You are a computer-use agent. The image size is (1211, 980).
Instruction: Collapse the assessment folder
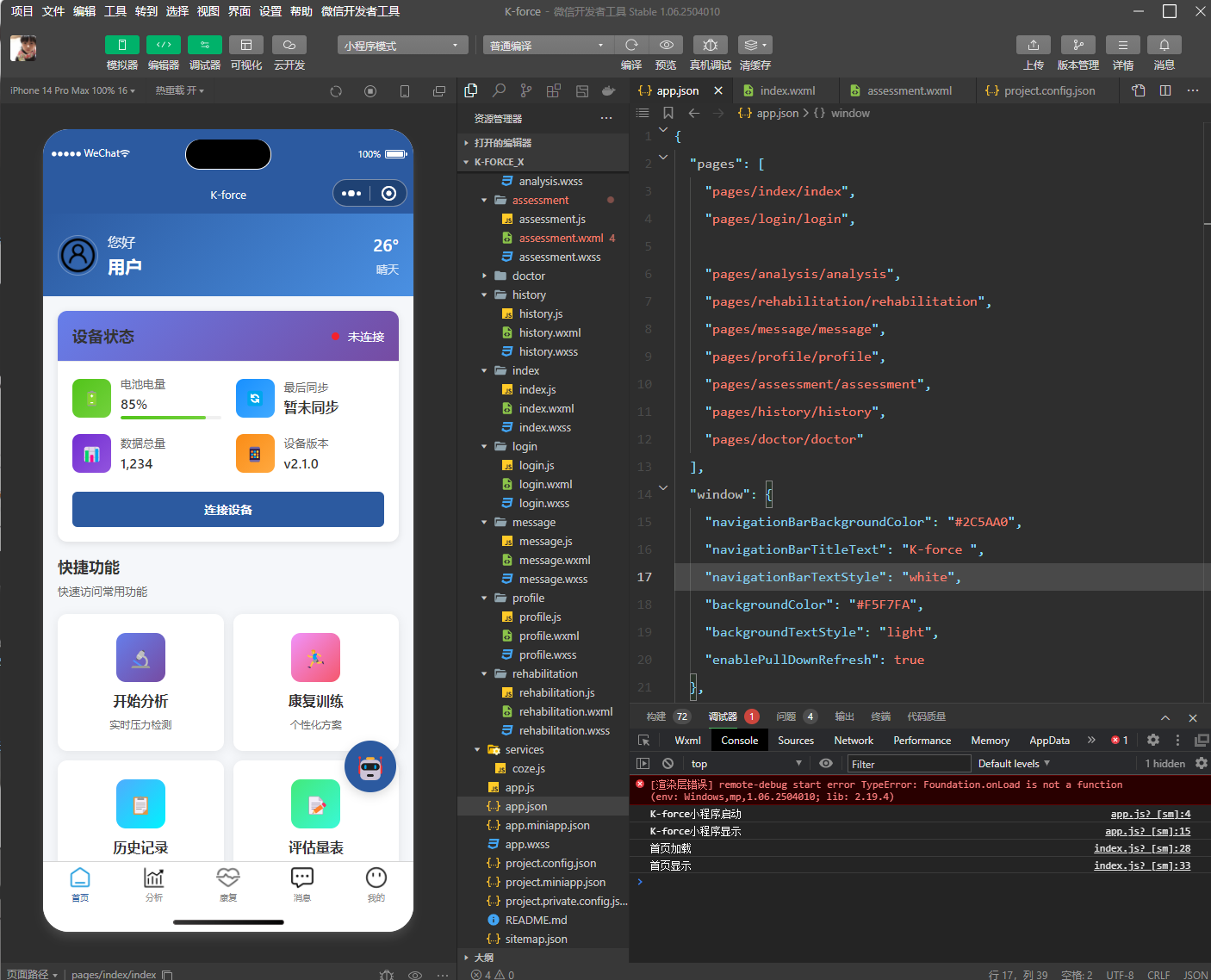point(543,200)
